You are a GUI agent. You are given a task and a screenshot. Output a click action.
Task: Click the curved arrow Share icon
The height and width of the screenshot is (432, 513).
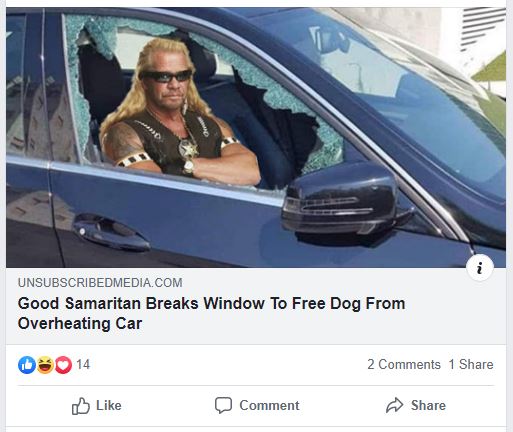[x=395, y=405]
